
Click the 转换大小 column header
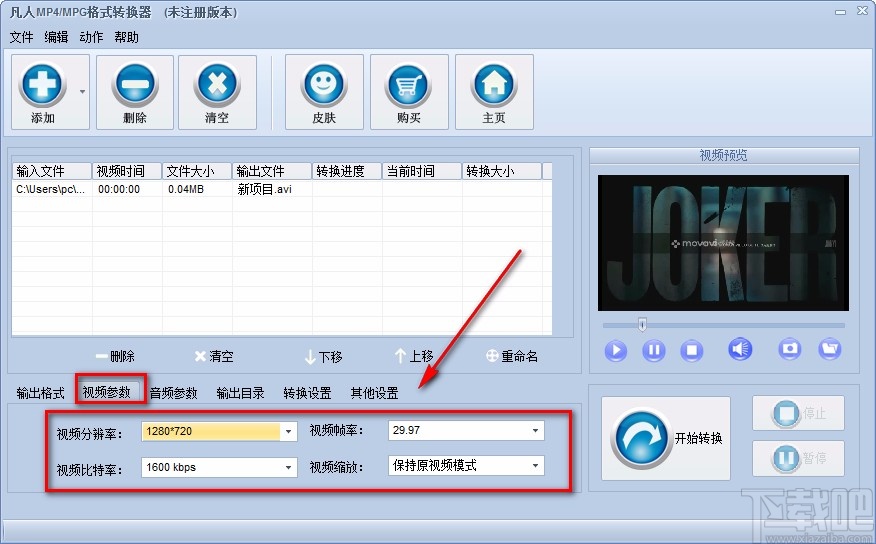(x=502, y=171)
